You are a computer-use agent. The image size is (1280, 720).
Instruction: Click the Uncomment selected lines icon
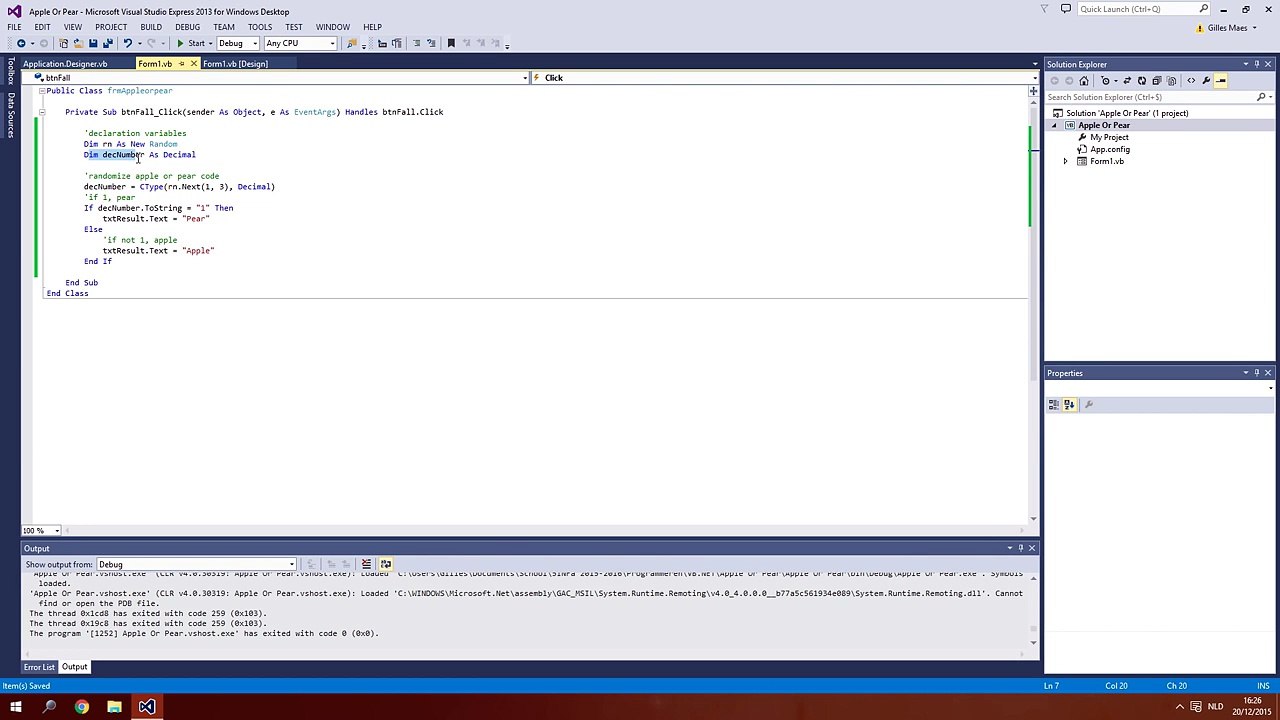coord(430,43)
